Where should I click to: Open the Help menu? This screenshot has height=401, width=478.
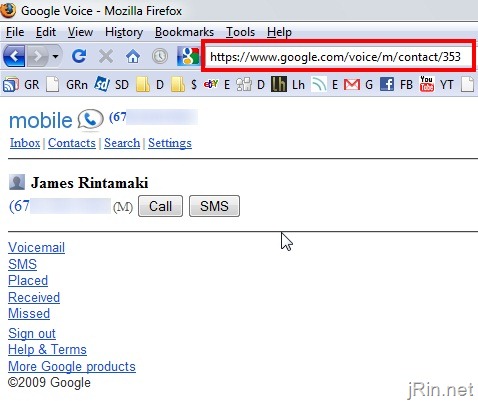(x=279, y=32)
